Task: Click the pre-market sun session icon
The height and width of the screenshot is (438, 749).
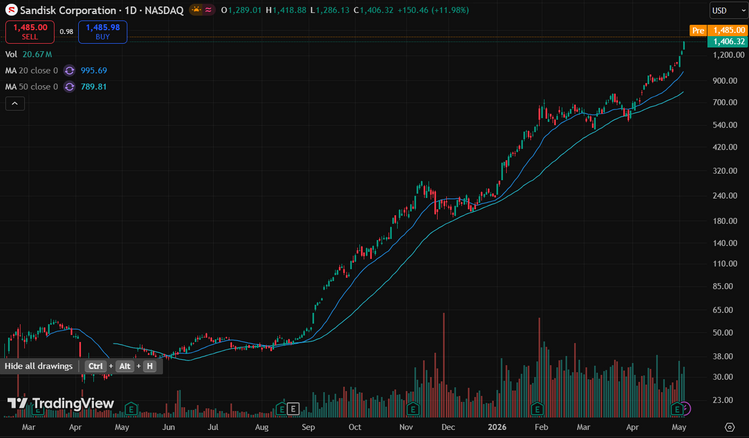Action: coord(196,10)
